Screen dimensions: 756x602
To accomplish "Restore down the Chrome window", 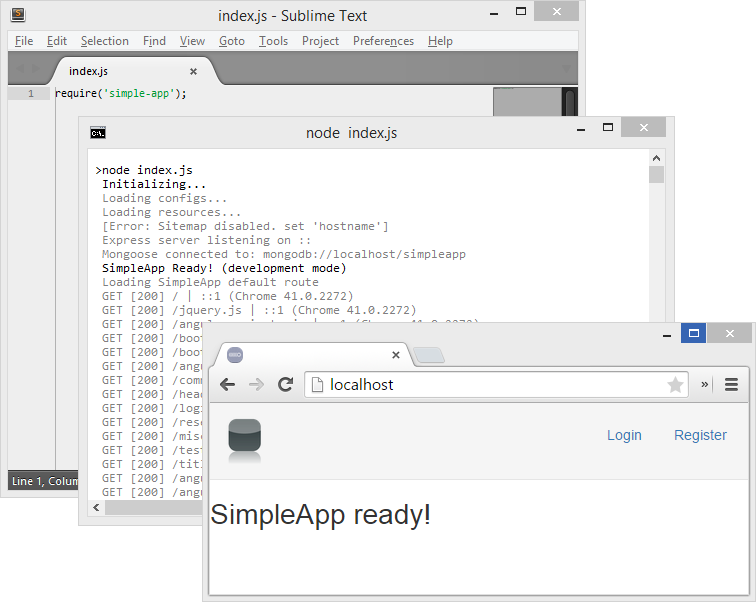I will point(693,333).
